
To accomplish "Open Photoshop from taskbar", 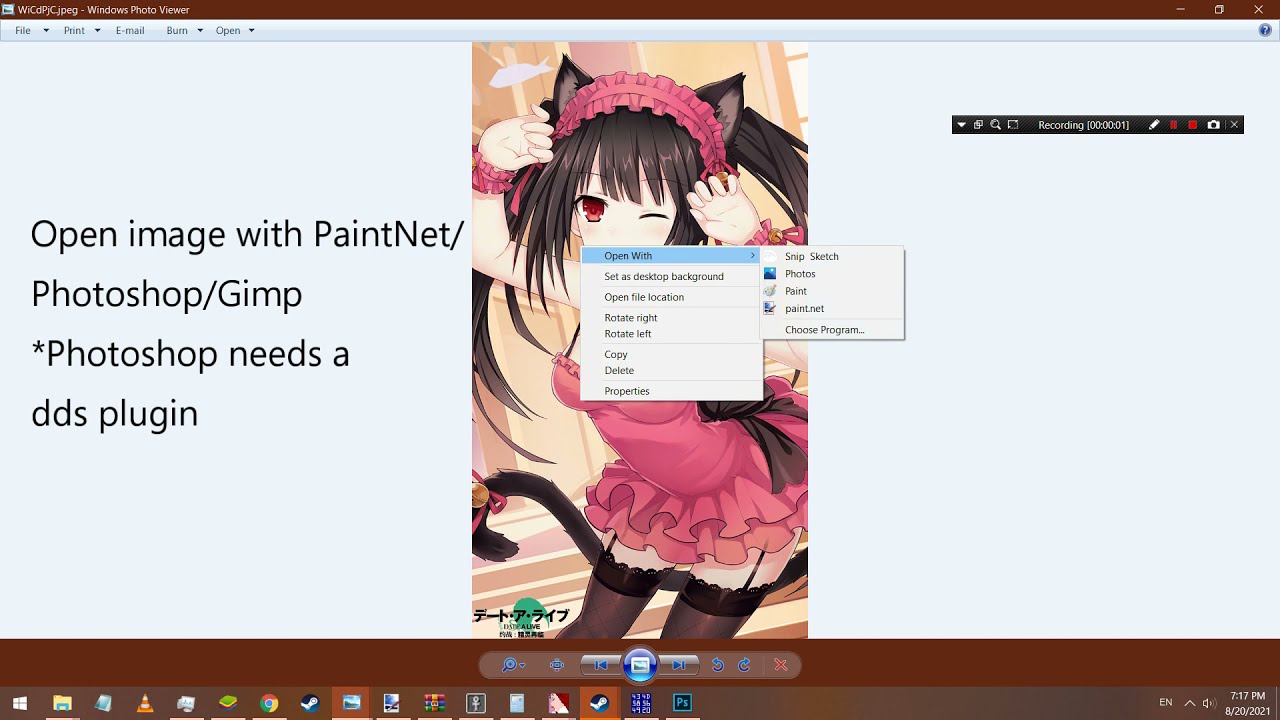I will click(682, 703).
